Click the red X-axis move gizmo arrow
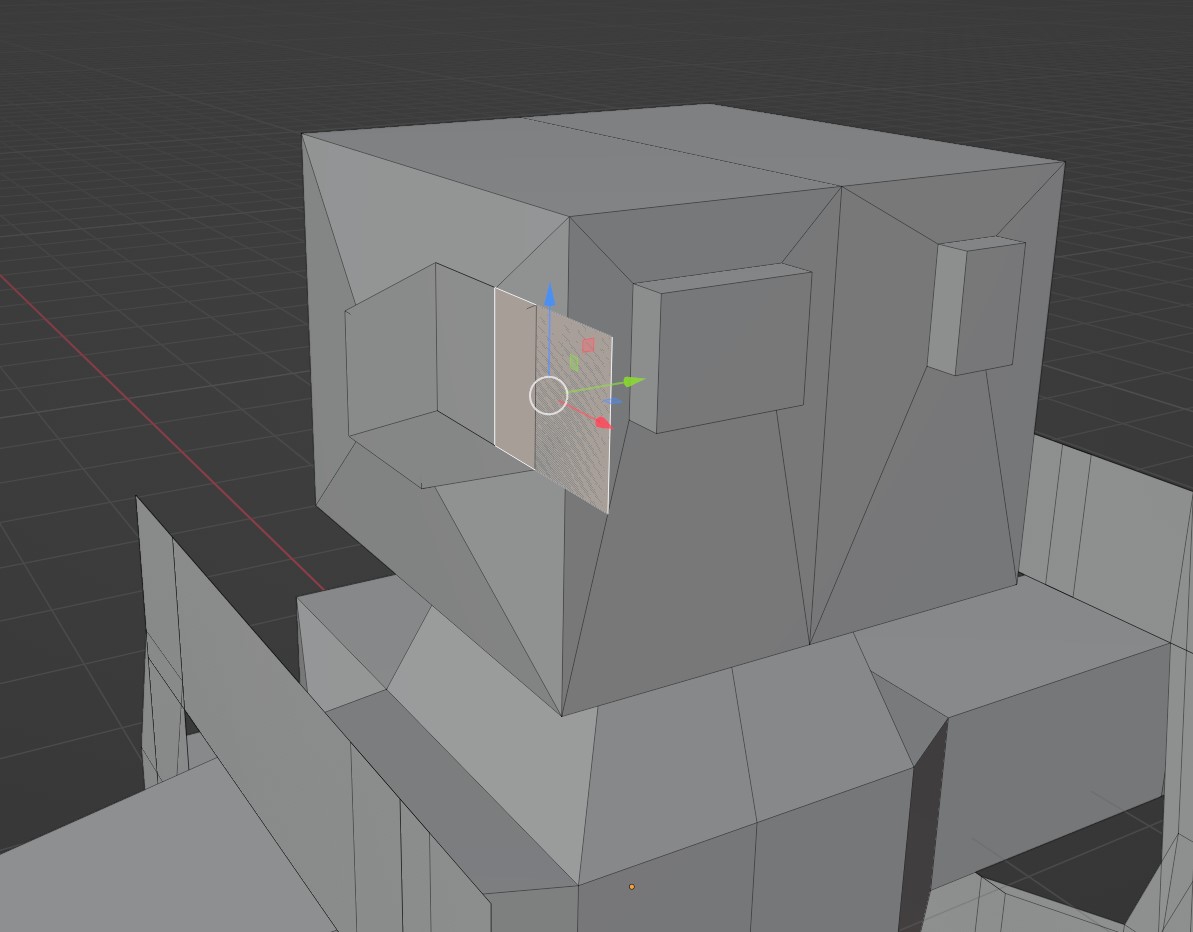 [x=603, y=422]
